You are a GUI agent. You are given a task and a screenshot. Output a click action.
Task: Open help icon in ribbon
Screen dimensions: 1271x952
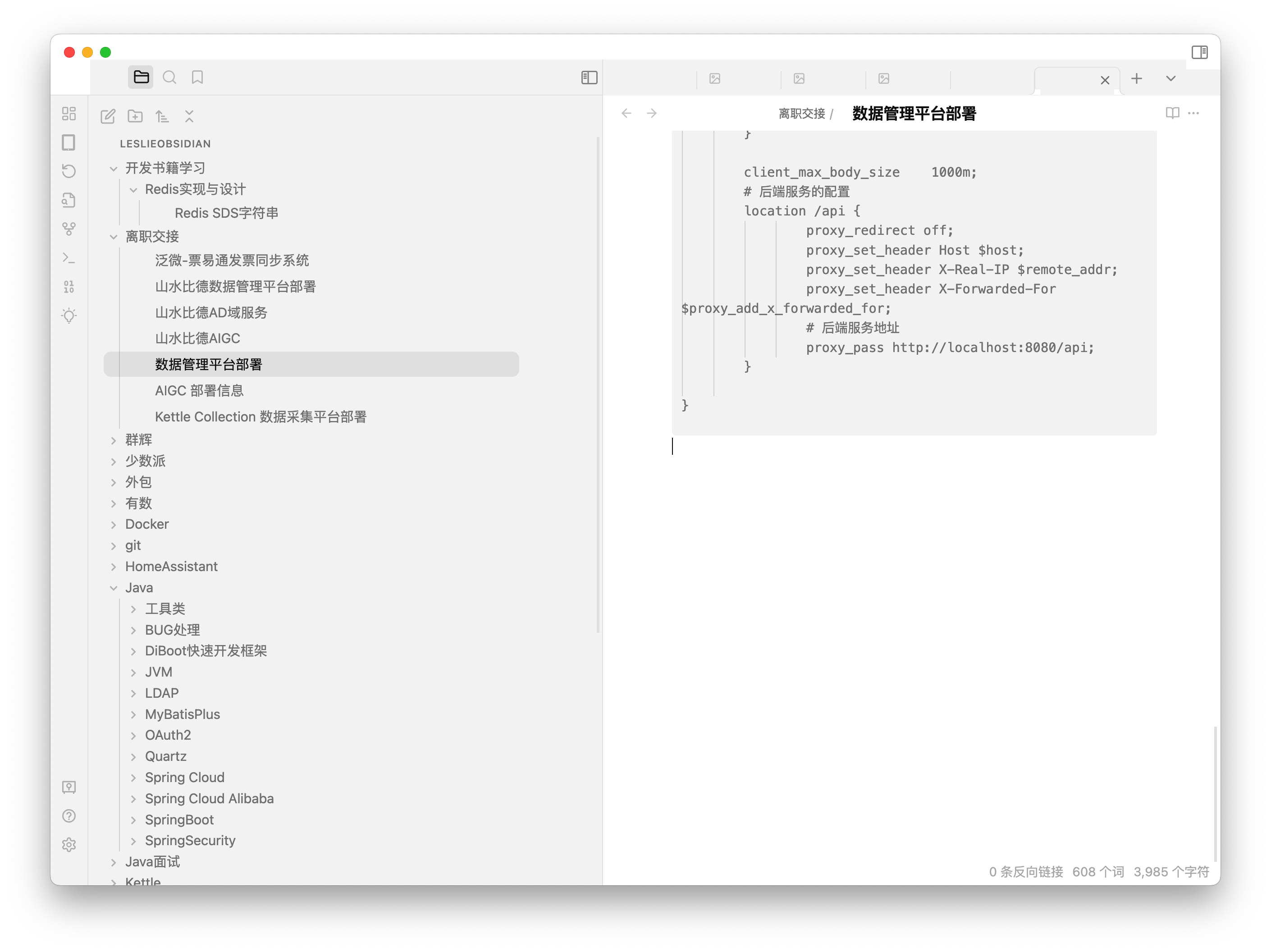(x=69, y=816)
